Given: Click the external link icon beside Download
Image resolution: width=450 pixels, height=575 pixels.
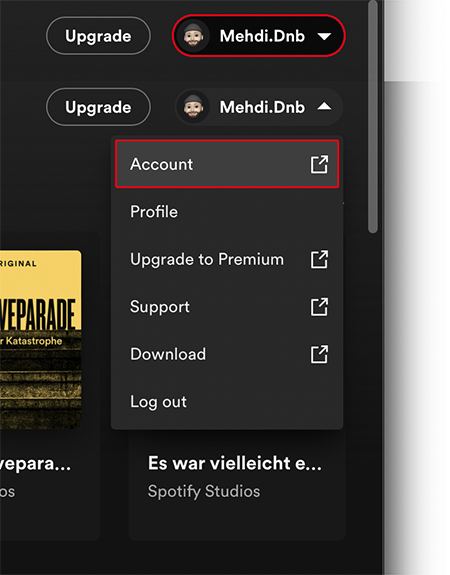Looking at the screenshot, I should click(x=319, y=354).
